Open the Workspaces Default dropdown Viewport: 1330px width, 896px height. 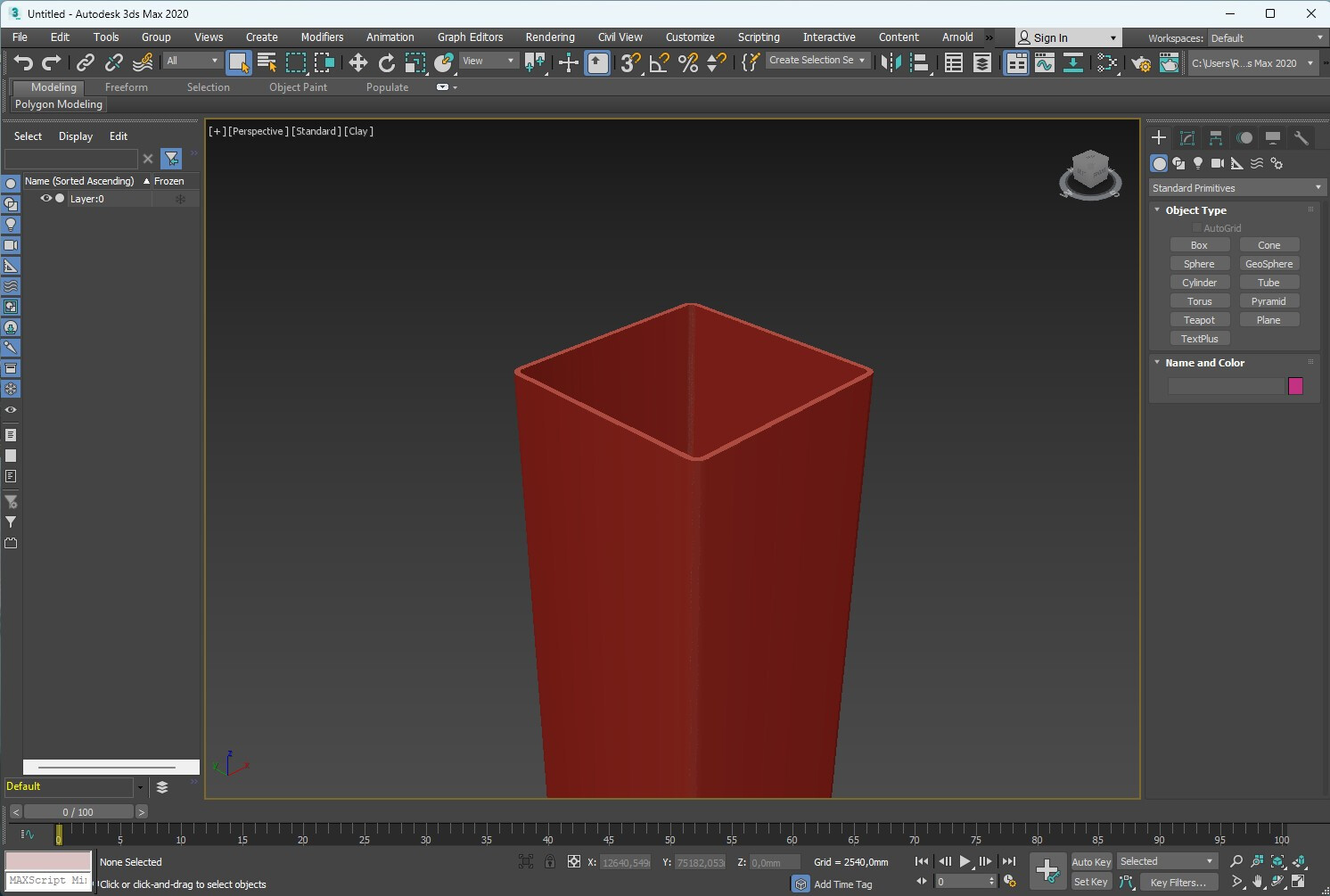(1266, 38)
